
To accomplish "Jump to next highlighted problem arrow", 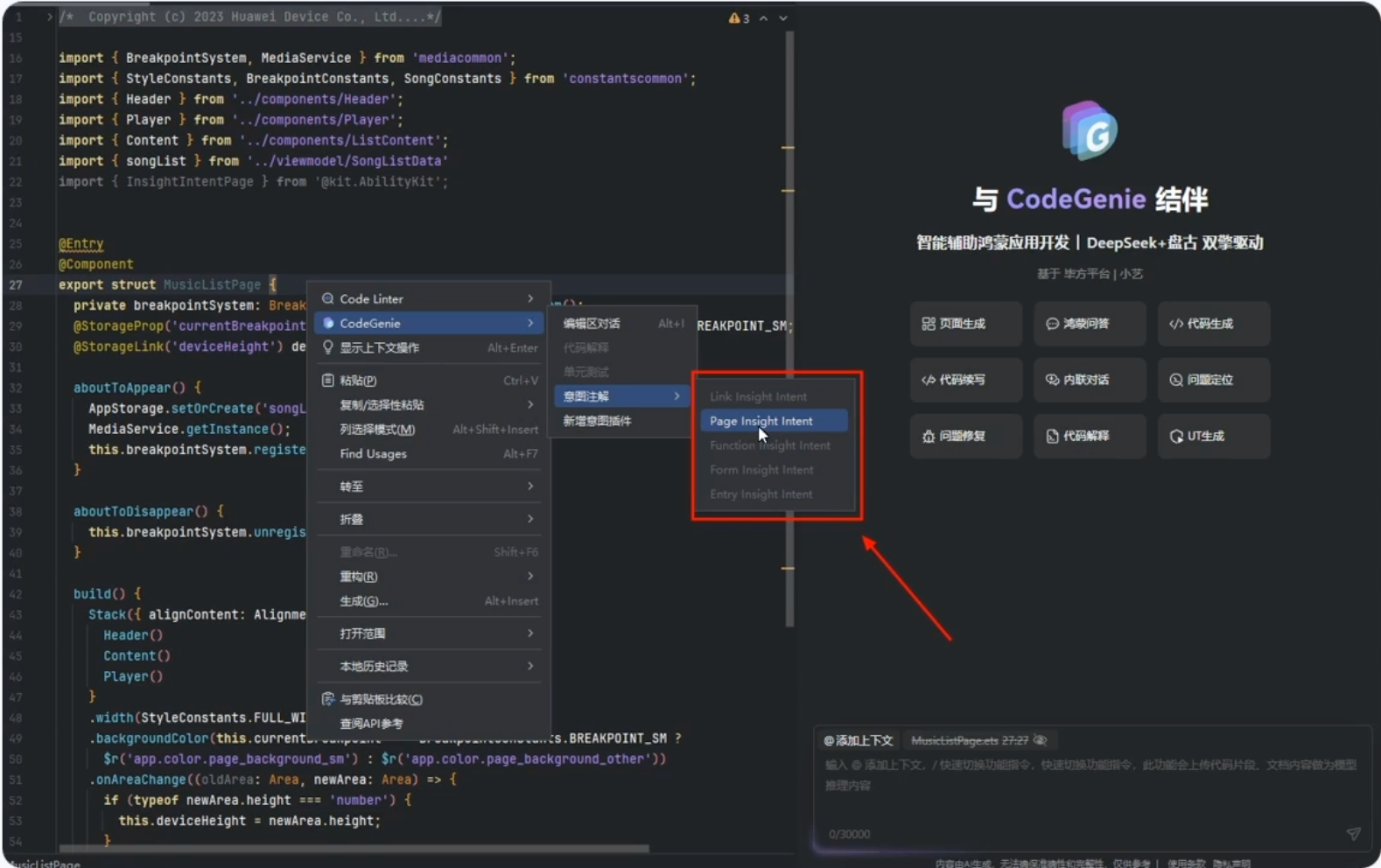I will click(x=783, y=17).
